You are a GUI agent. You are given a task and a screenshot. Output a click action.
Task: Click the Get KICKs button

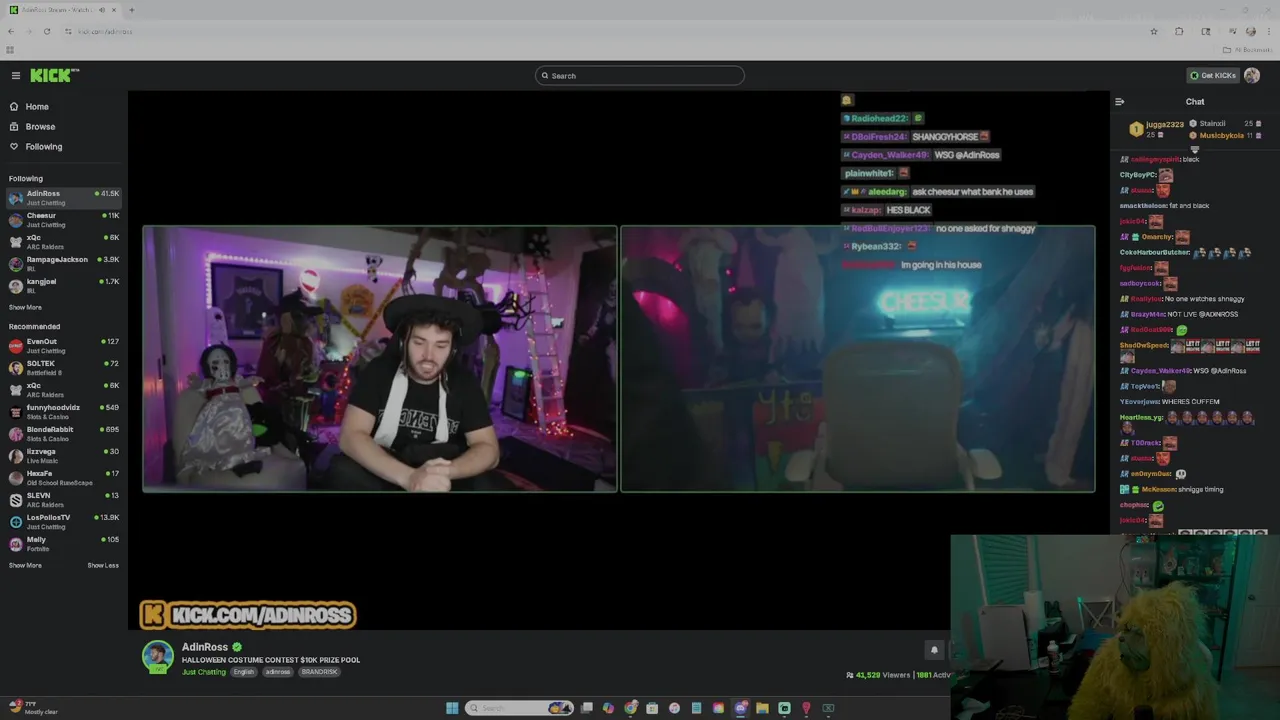[1213, 76]
